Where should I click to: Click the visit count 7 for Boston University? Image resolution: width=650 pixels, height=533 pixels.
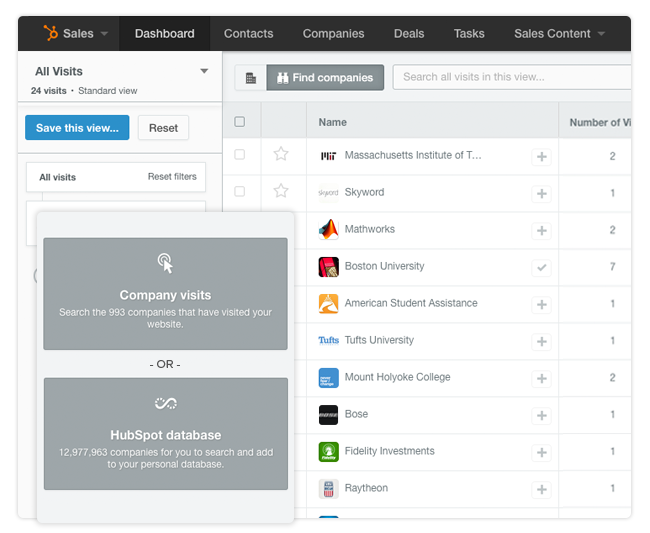click(612, 266)
